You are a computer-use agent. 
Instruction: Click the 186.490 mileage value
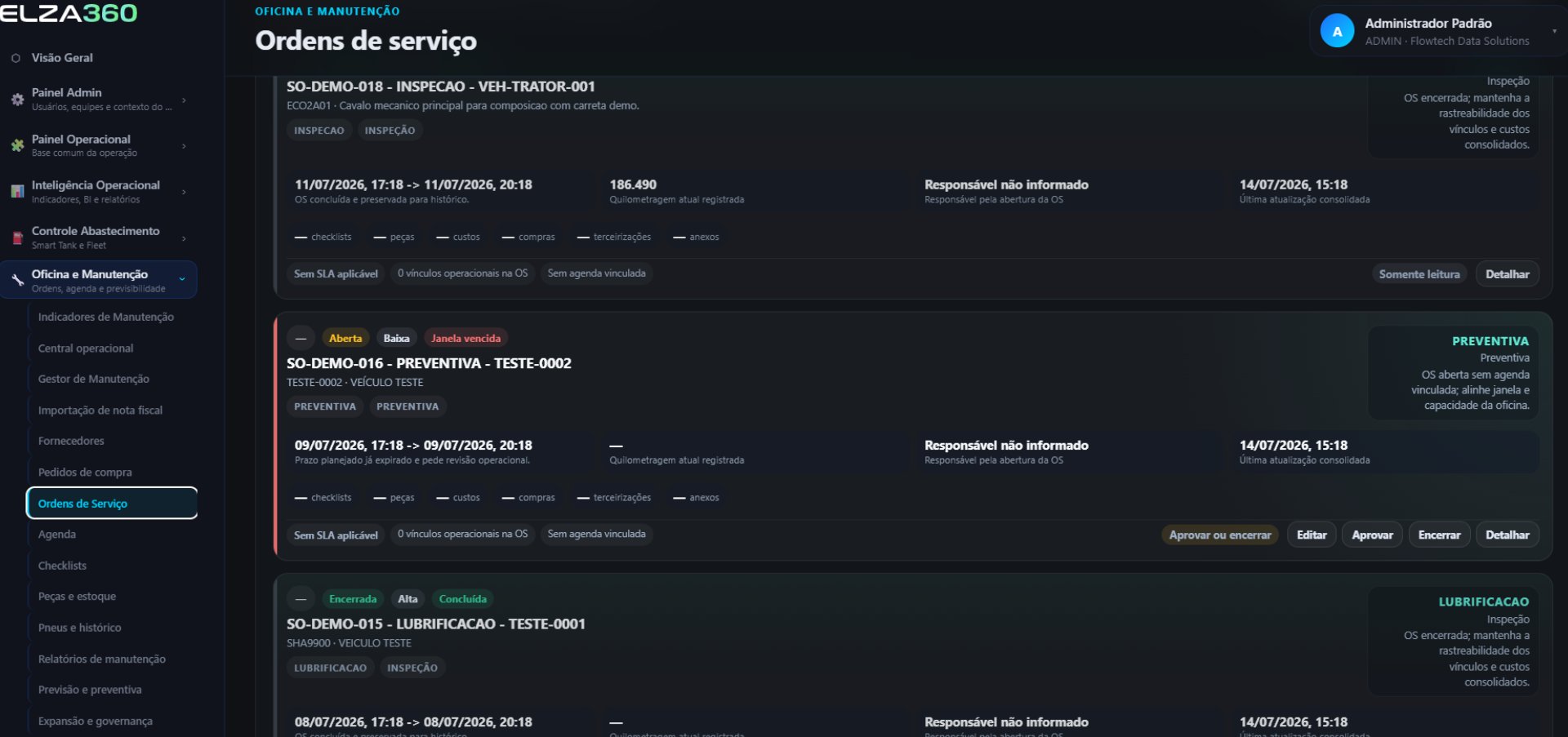tap(633, 185)
